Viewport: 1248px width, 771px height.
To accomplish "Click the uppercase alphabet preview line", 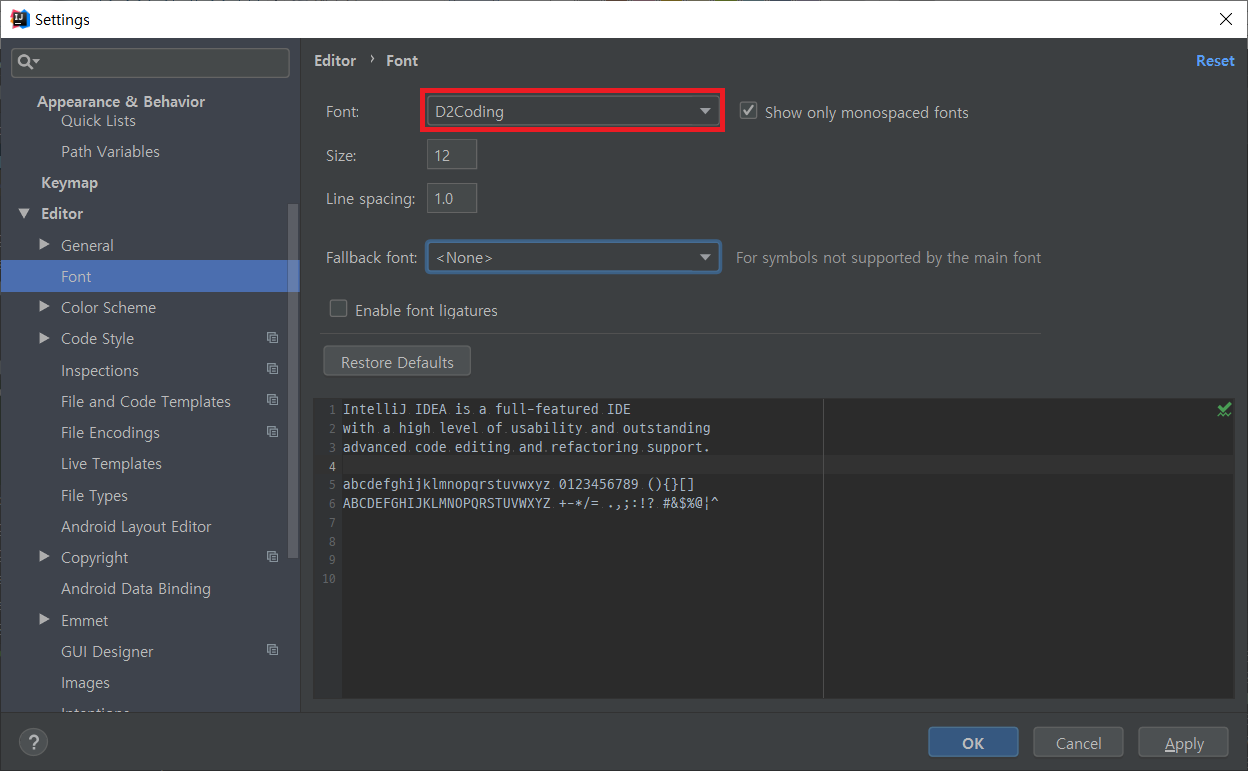I will click(530, 503).
